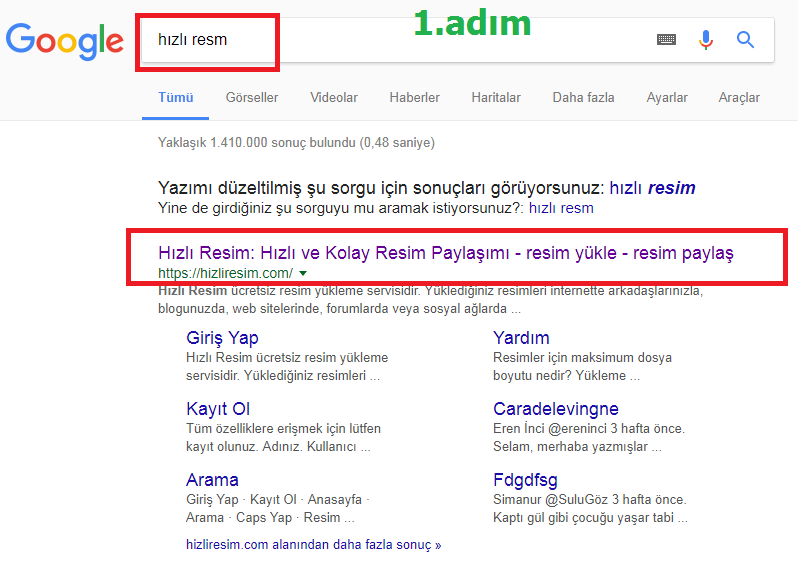Expand the green arrow beside hizliresim.com URL
Screen dimensions: 798x572
pyautogui.click(x=303, y=273)
